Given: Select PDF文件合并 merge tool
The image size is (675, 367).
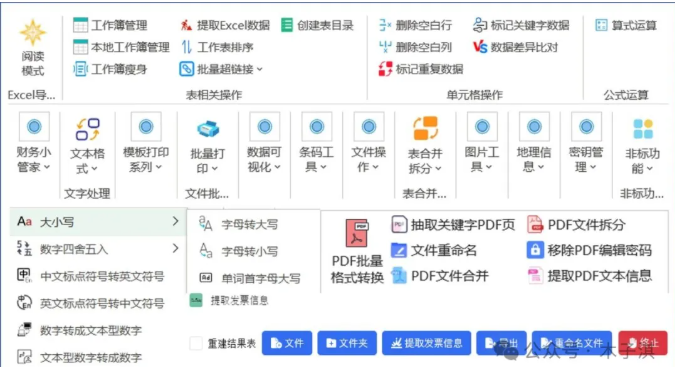Looking at the screenshot, I should (440, 276).
